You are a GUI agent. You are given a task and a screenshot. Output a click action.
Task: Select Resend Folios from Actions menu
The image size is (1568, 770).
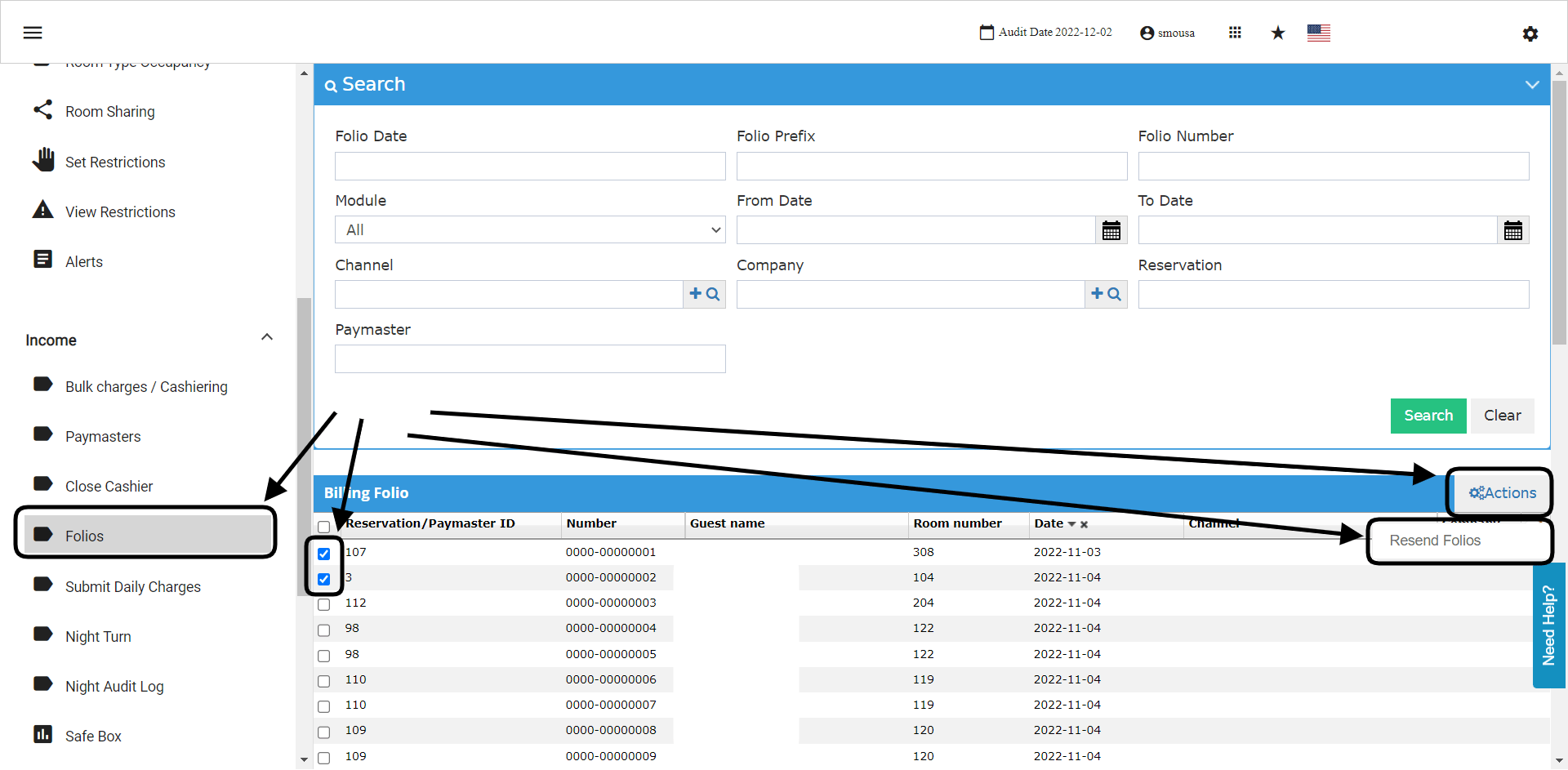click(x=1435, y=541)
